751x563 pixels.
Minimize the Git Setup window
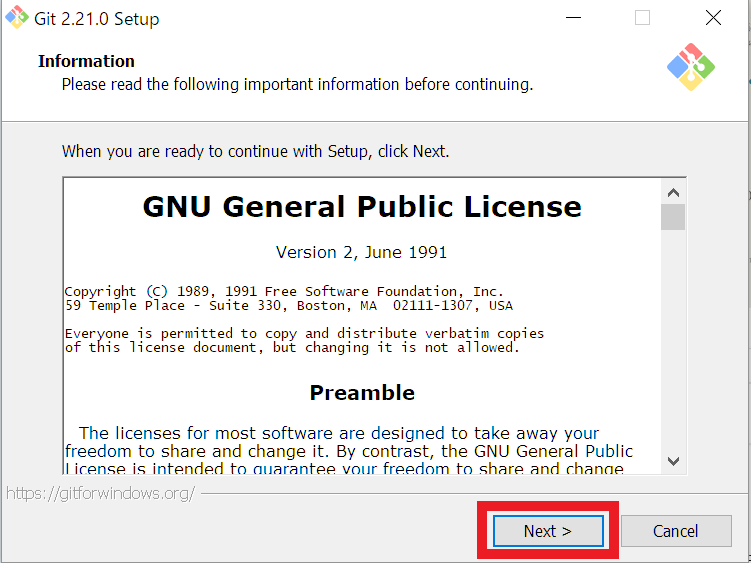pyautogui.click(x=573, y=18)
